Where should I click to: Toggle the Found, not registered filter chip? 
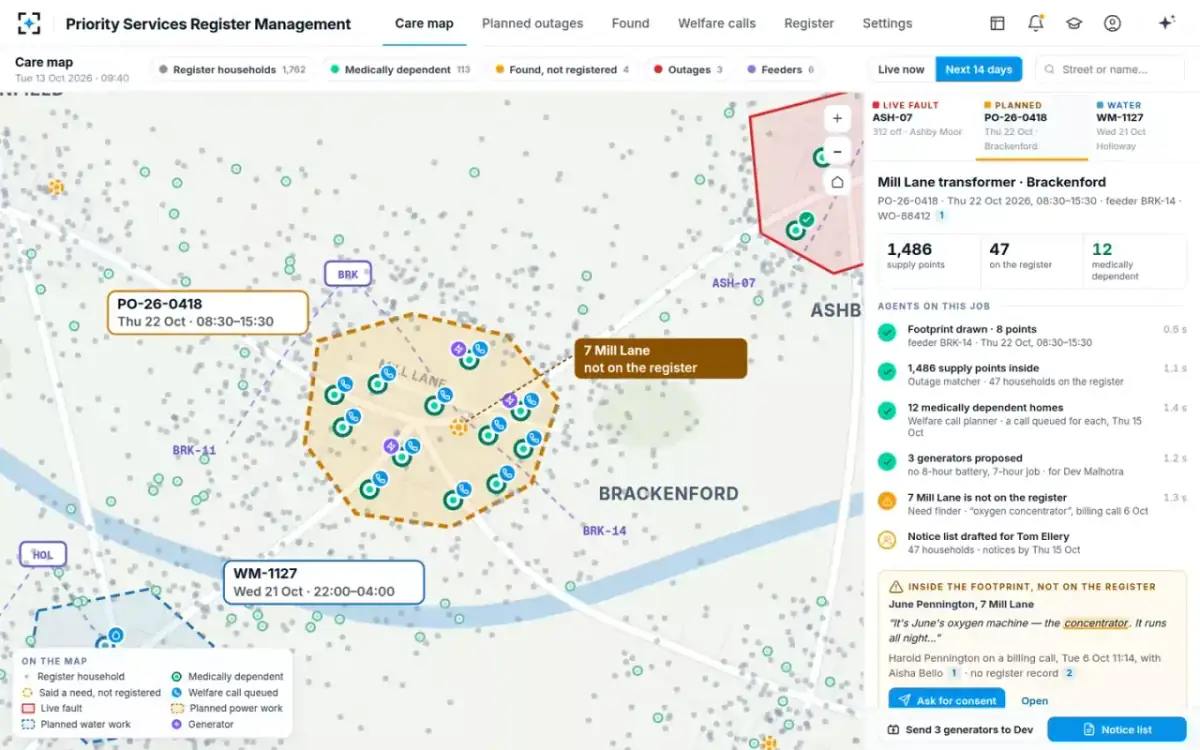coord(562,70)
